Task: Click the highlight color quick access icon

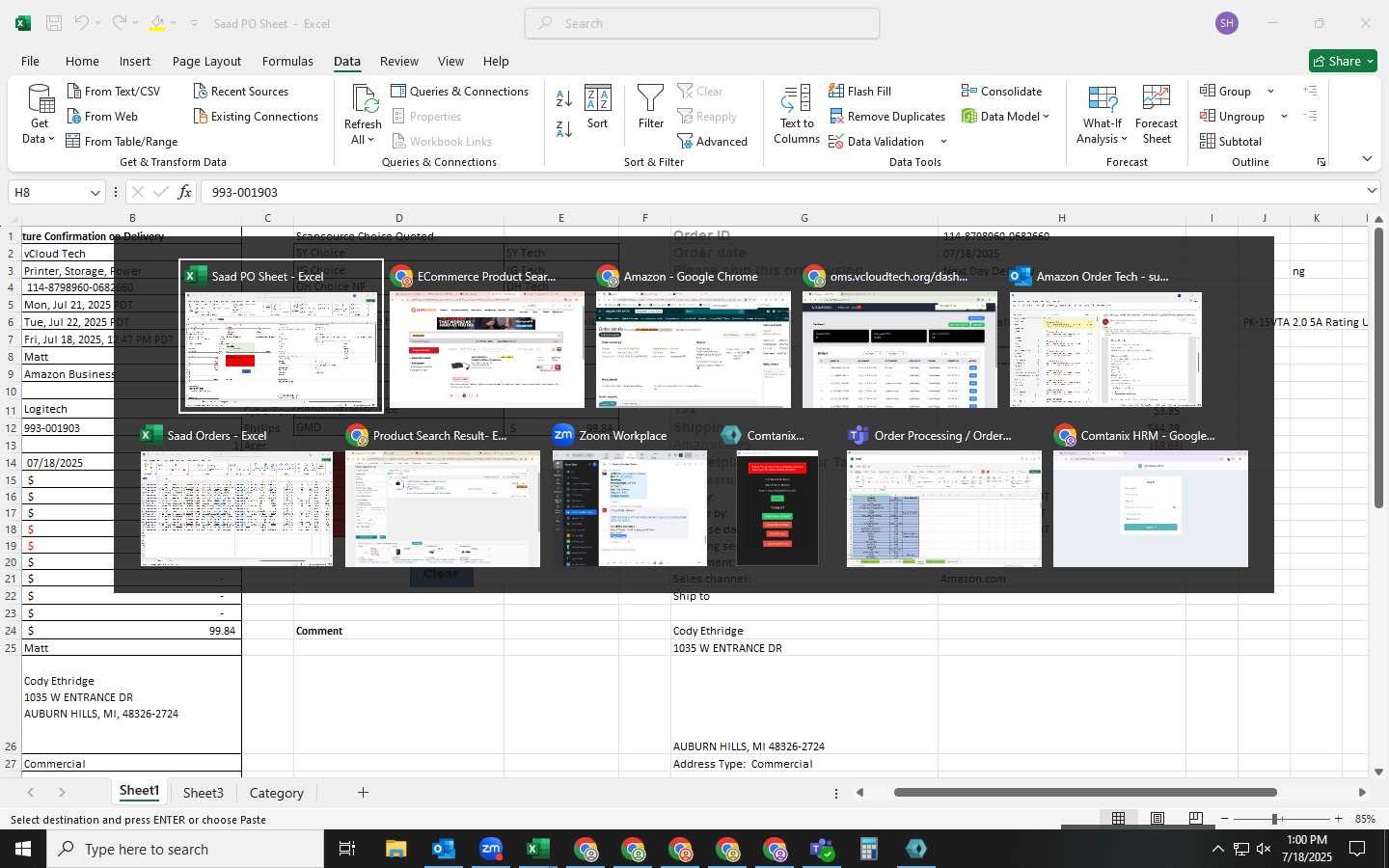Action: 157,23
